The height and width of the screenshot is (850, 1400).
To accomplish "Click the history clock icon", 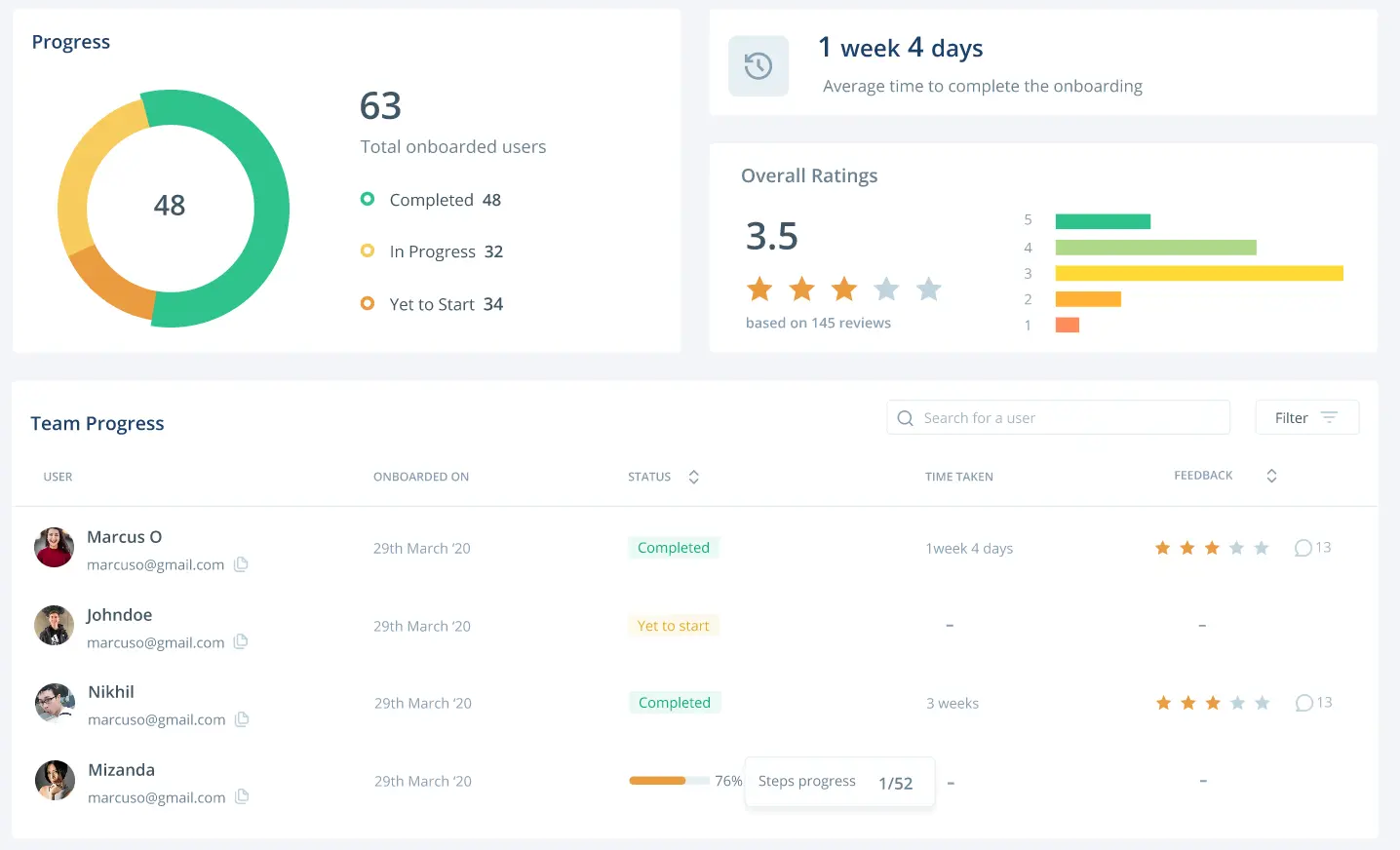I will (x=758, y=66).
